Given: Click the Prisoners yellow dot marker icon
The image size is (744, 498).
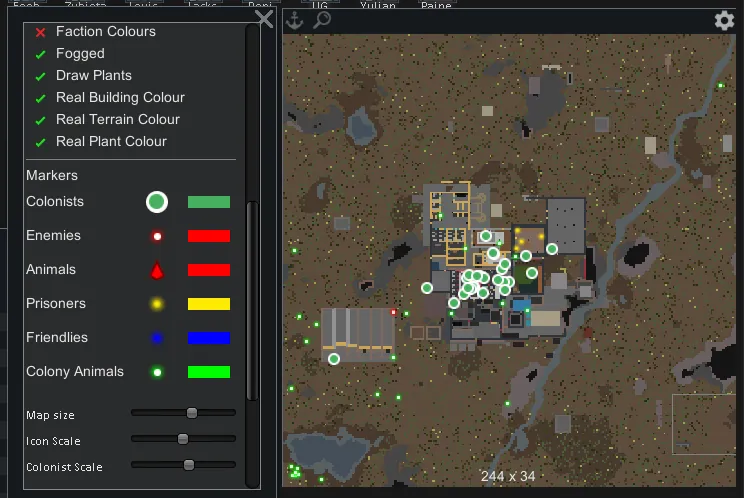Looking at the screenshot, I should pos(157,304).
